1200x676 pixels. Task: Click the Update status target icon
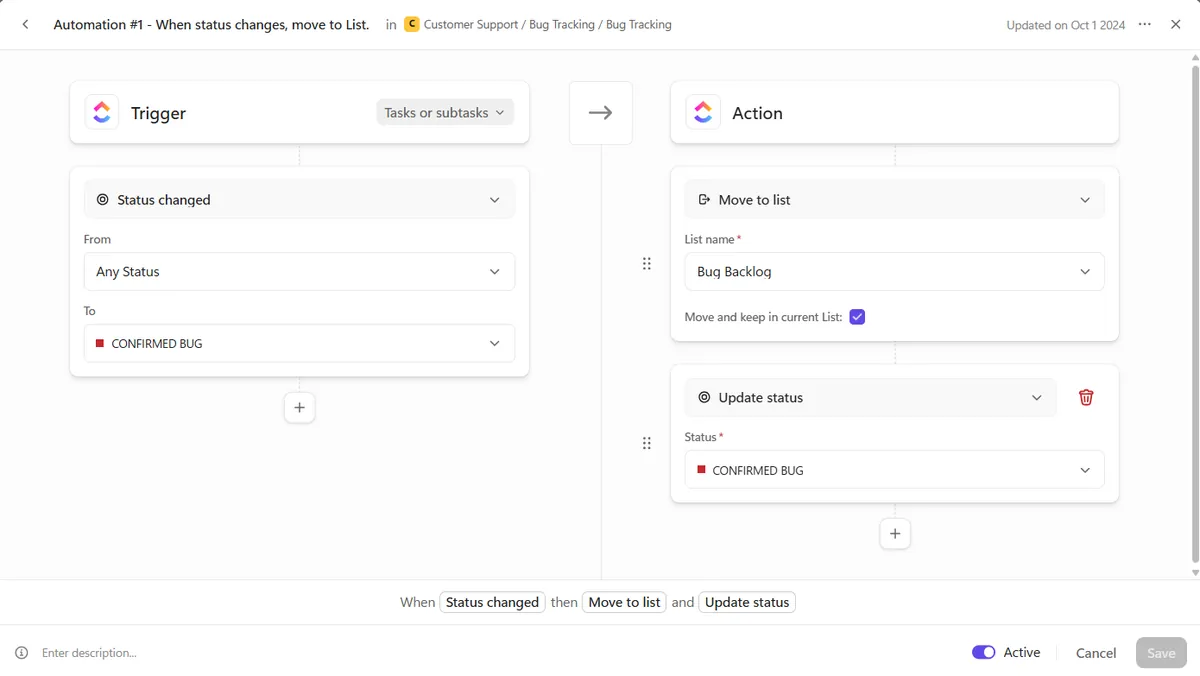click(x=704, y=397)
